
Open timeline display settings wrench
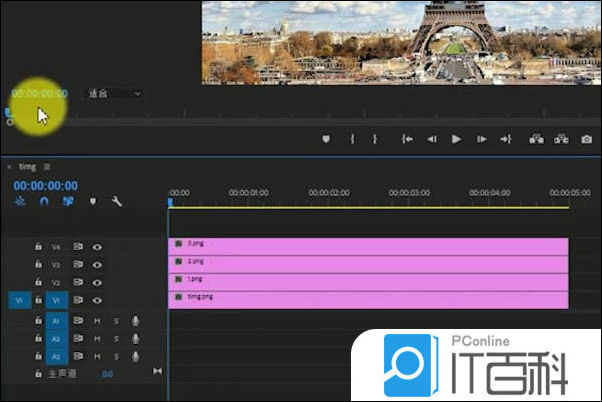pyautogui.click(x=117, y=201)
